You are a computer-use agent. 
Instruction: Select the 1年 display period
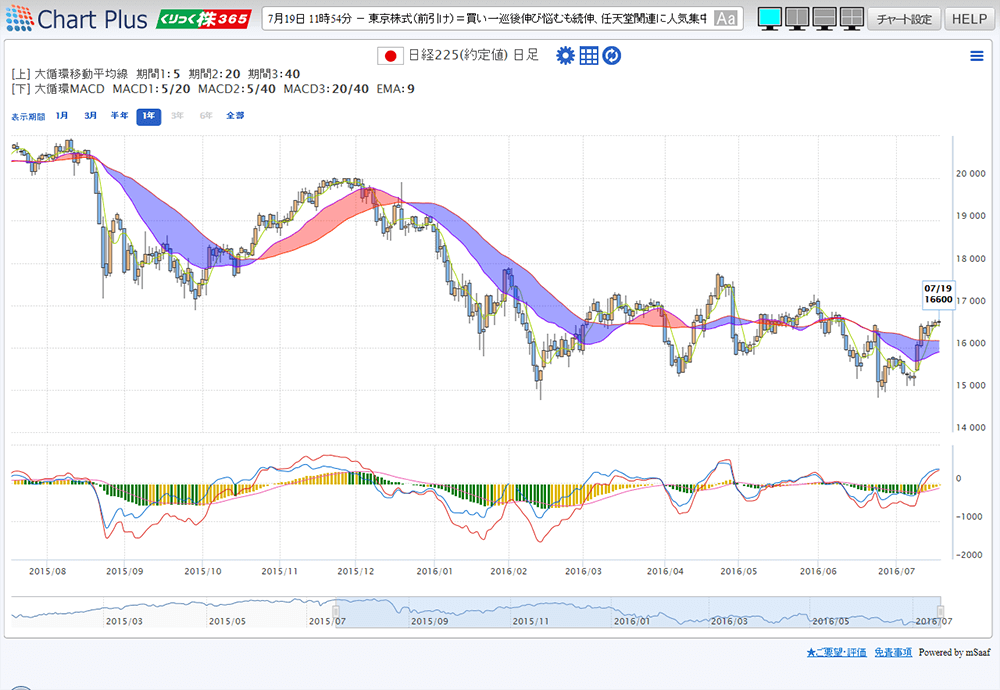click(149, 116)
